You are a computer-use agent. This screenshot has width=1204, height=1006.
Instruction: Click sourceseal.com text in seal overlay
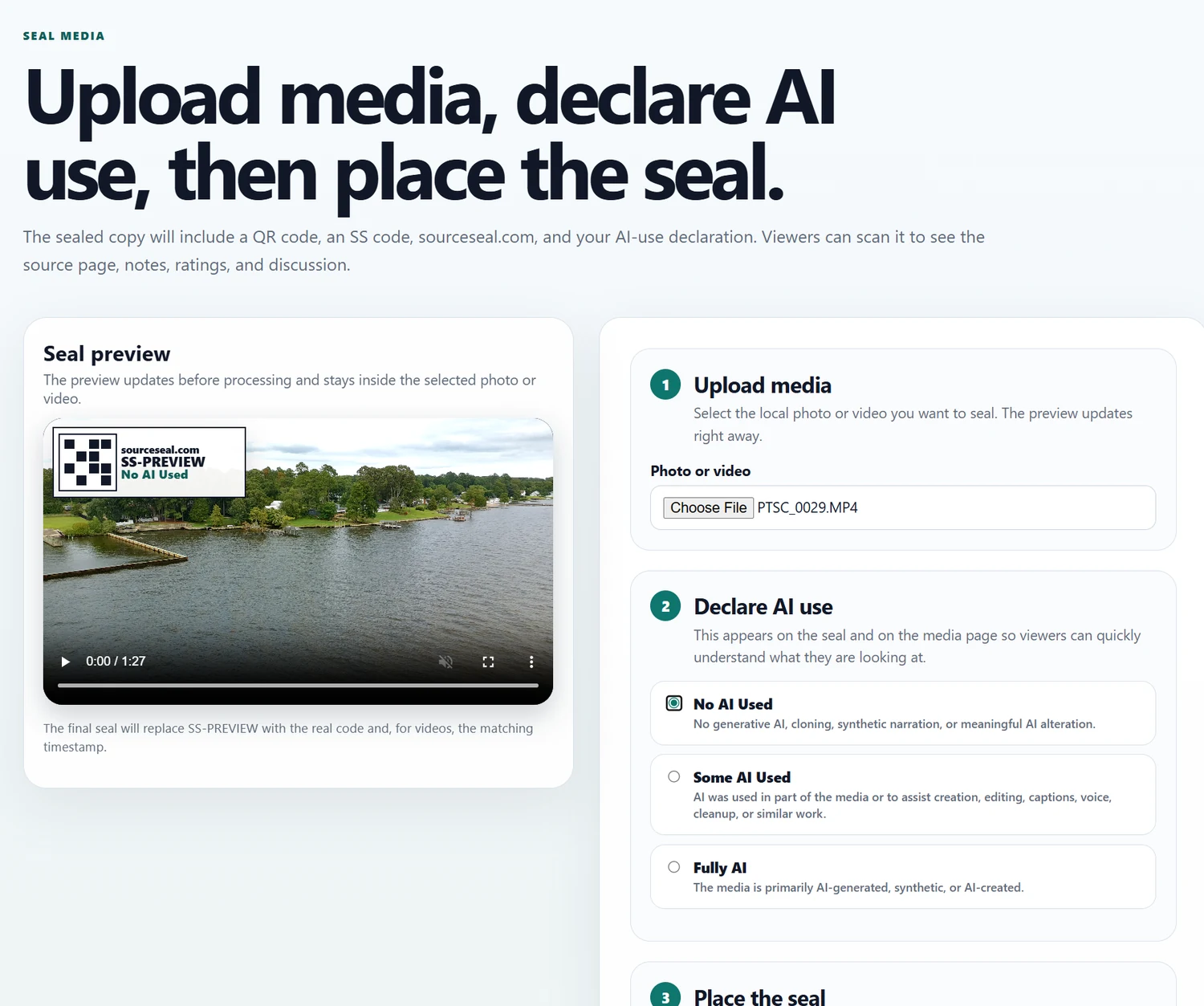pyautogui.click(x=160, y=450)
